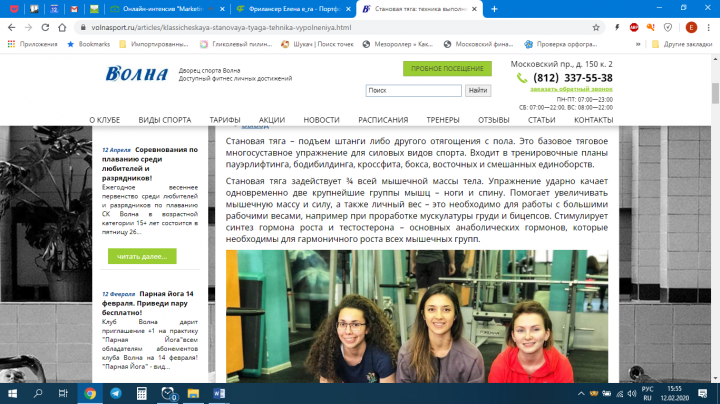This screenshot has height=404, width=720.
Task: Open the Проверка орфографии bookmark
Action: (x=561, y=44)
